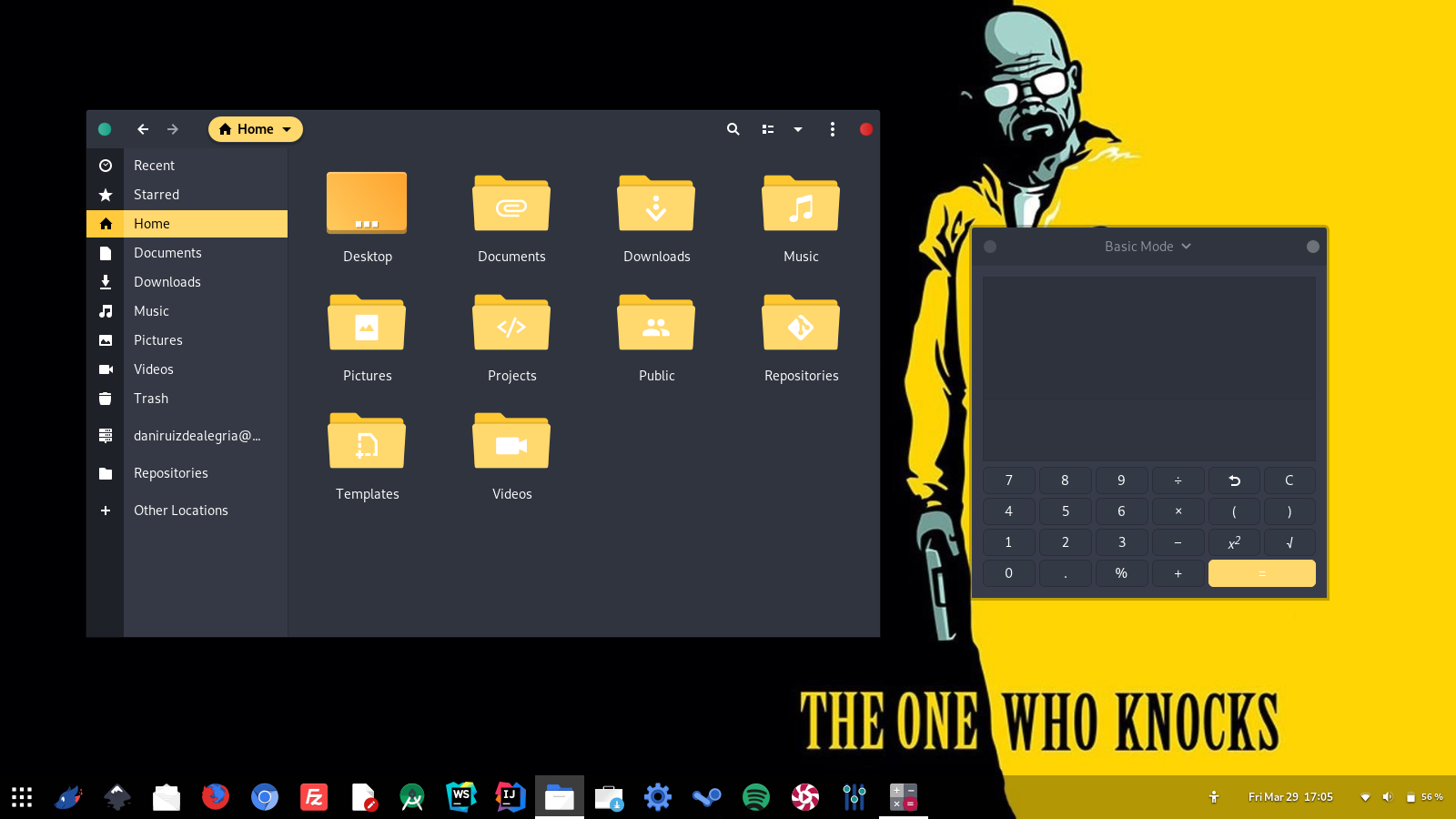
Task: Open the file manager three-dot menu
Action: point(833,129)
